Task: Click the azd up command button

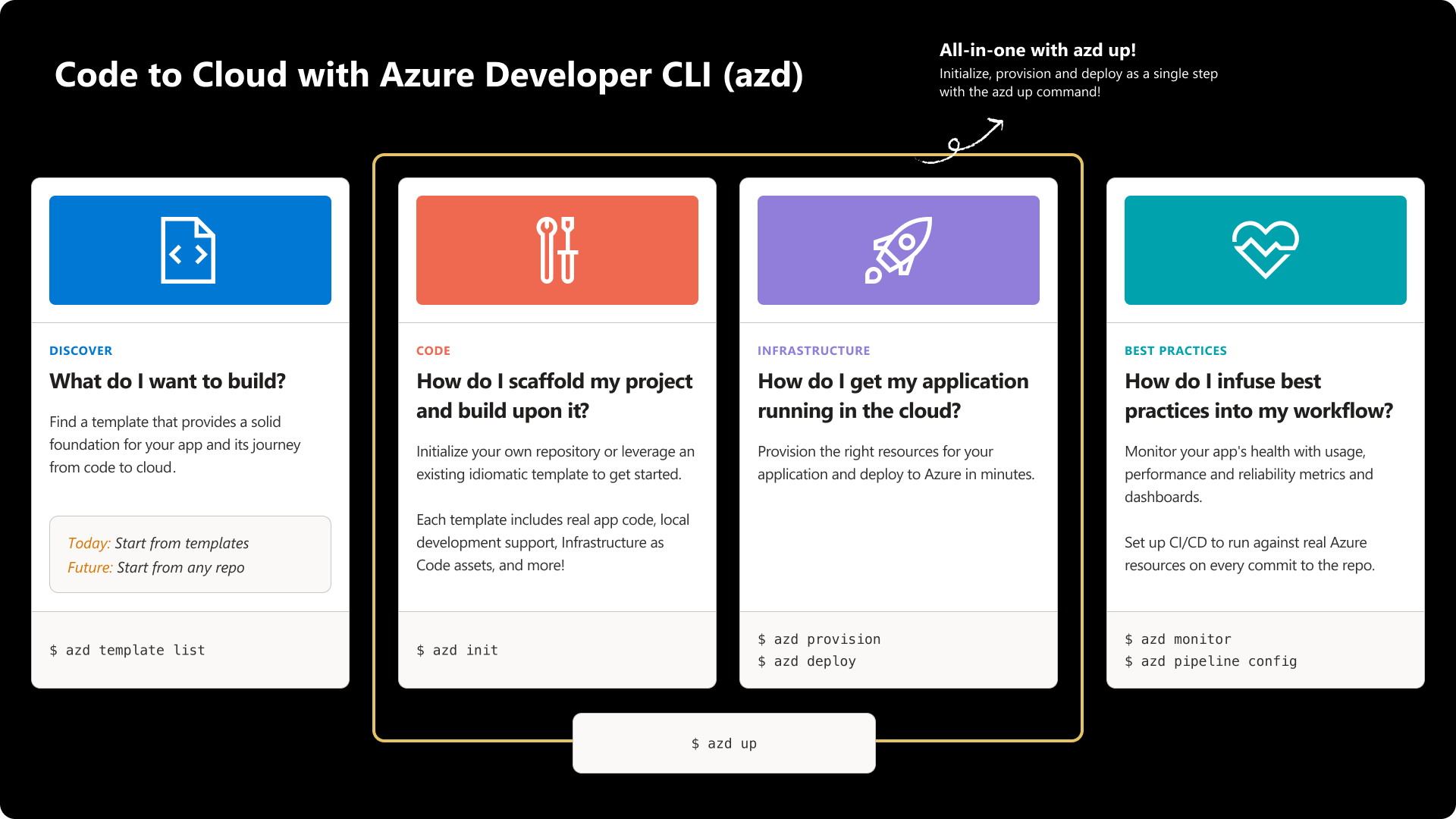Action: tap(723, 743)
